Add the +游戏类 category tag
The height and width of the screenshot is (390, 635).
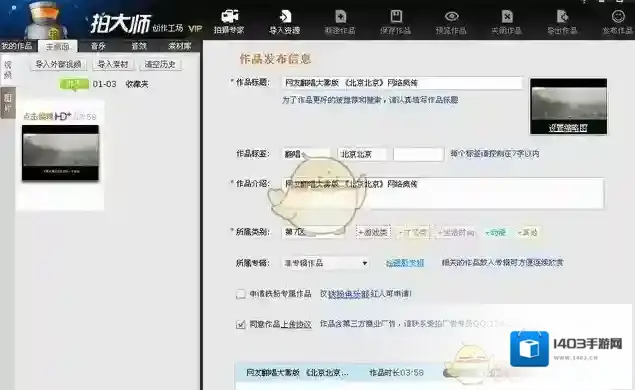(x=373, y=232)
